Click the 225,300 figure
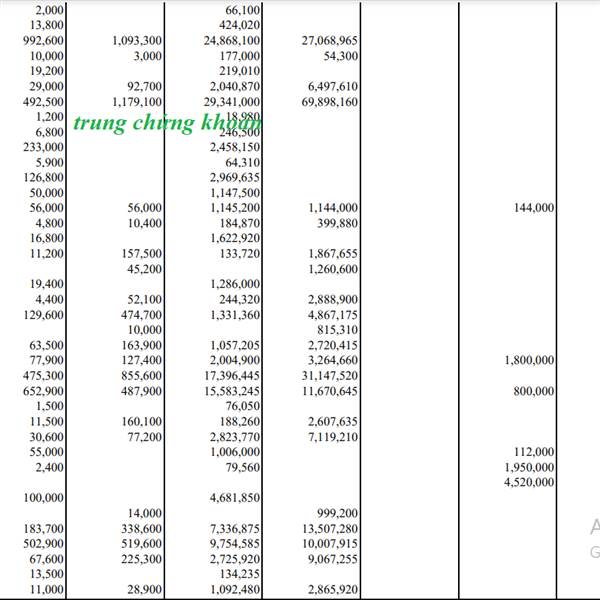600x600 pixels. [x=142, y=559]
